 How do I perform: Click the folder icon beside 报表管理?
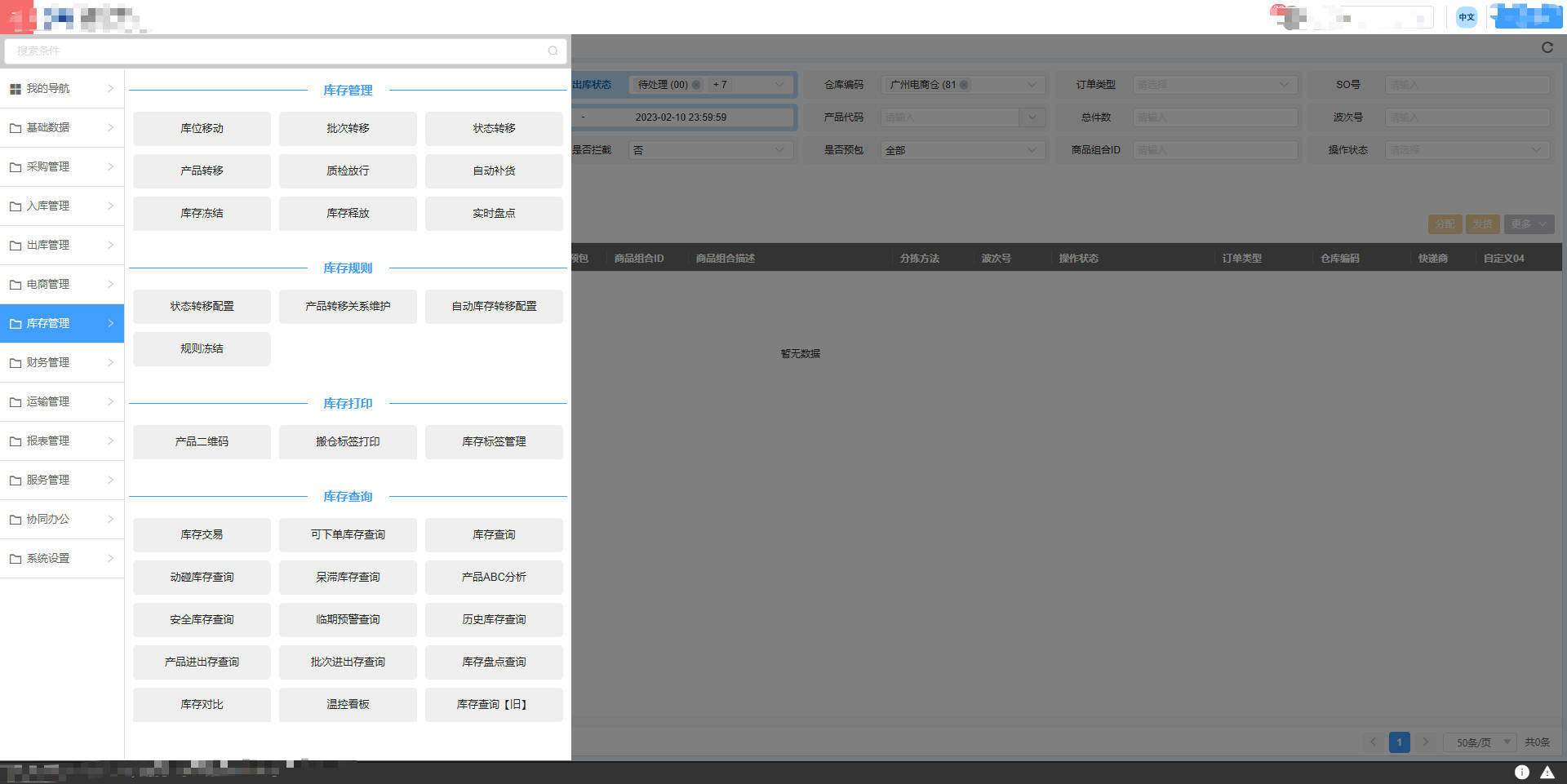16,441
